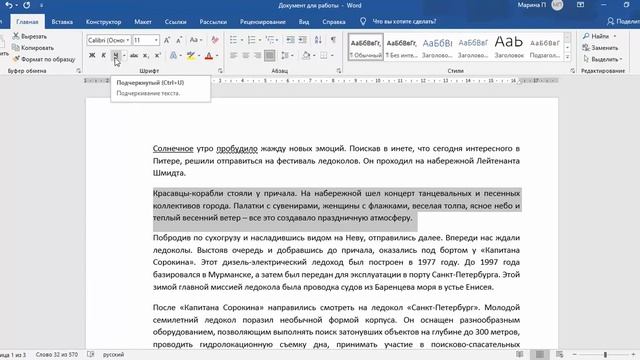The height and width of the screenshot is (360, 640).
Task: Open line and paragraph spacing options
Action: click(x=285, y=56)
